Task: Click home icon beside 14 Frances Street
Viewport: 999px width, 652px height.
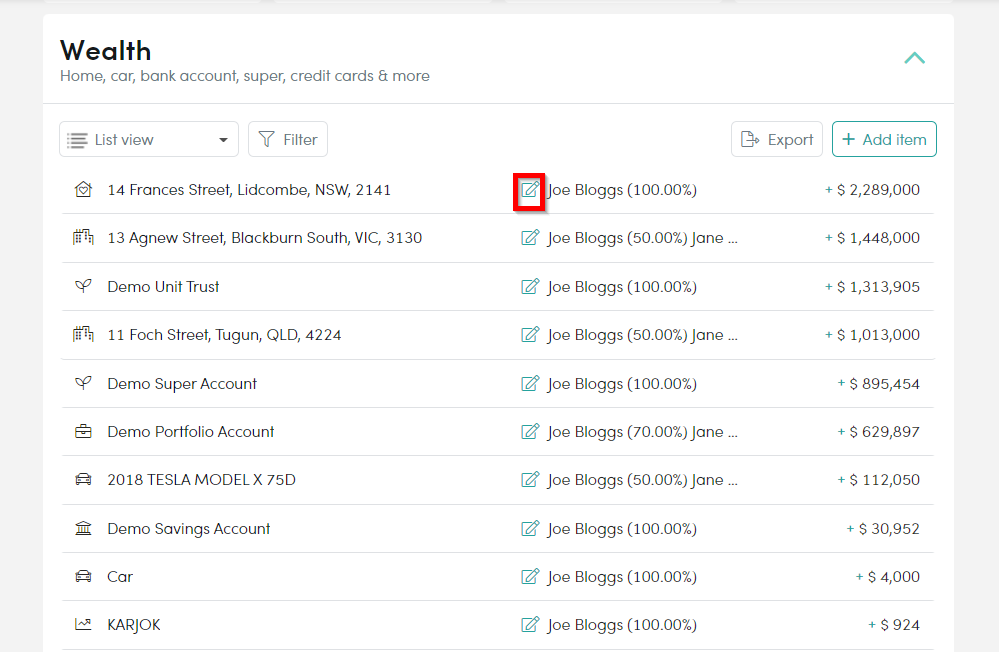Action: [x=83, y=189]
